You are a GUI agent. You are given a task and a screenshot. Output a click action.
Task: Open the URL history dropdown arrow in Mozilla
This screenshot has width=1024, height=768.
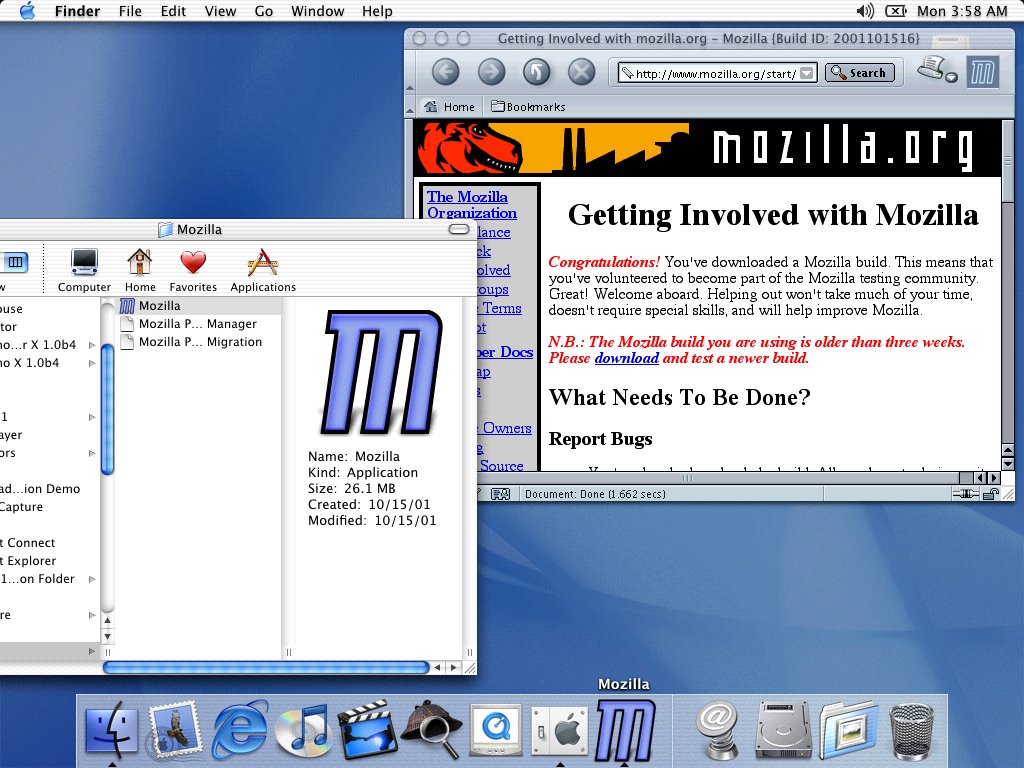click(807, 73)
